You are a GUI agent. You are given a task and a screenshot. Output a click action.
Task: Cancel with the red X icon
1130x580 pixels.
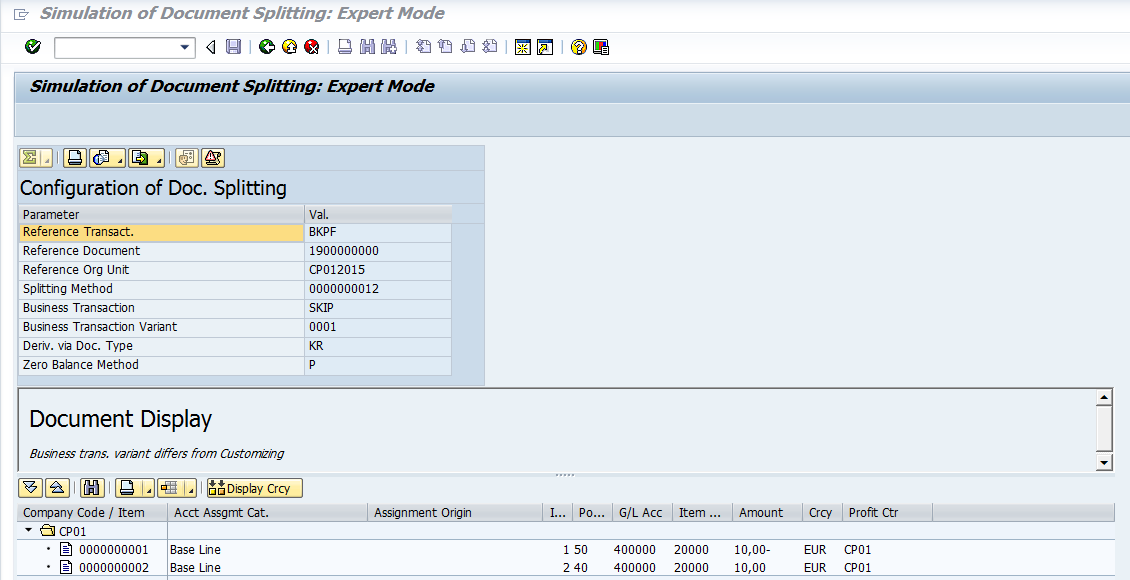311,47
